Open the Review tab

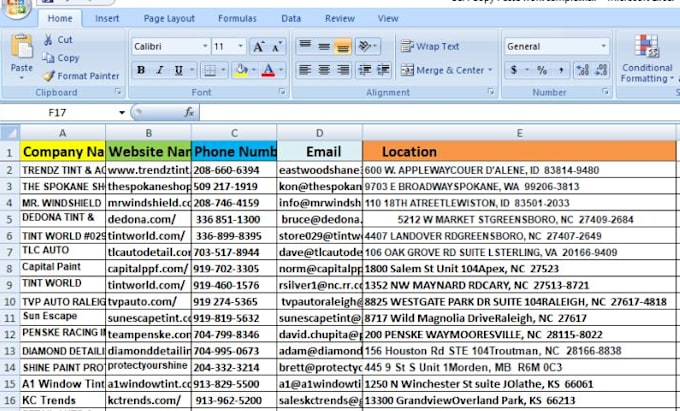click(340, 19)
